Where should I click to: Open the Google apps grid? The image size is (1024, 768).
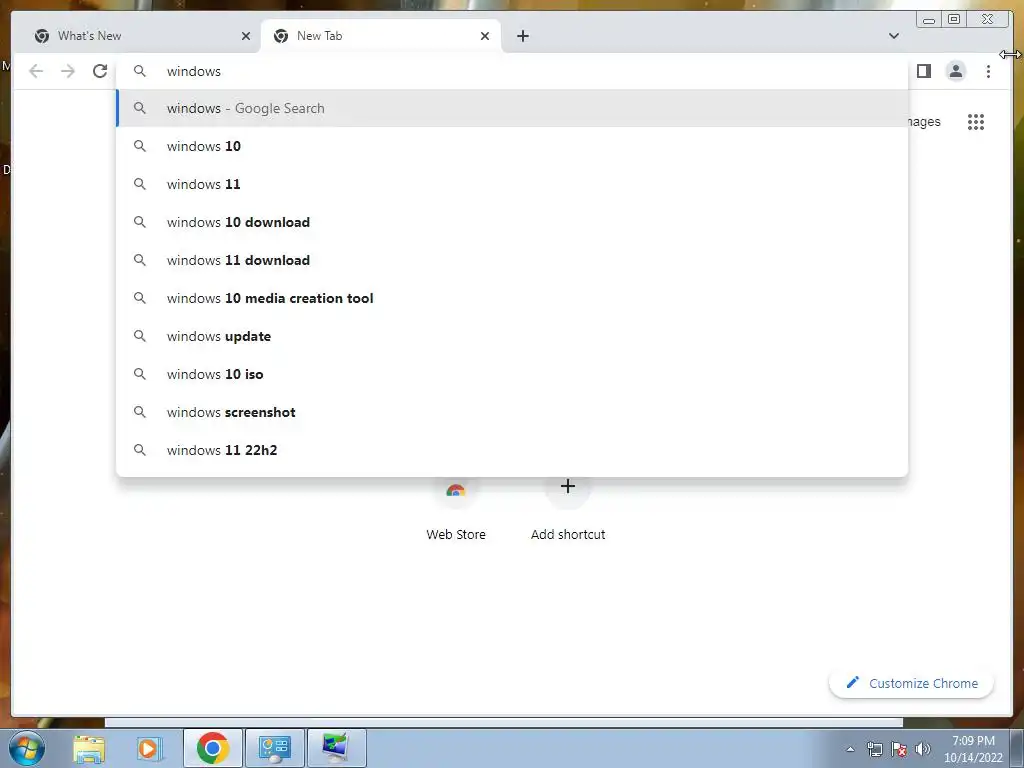(x=976, y=122)
